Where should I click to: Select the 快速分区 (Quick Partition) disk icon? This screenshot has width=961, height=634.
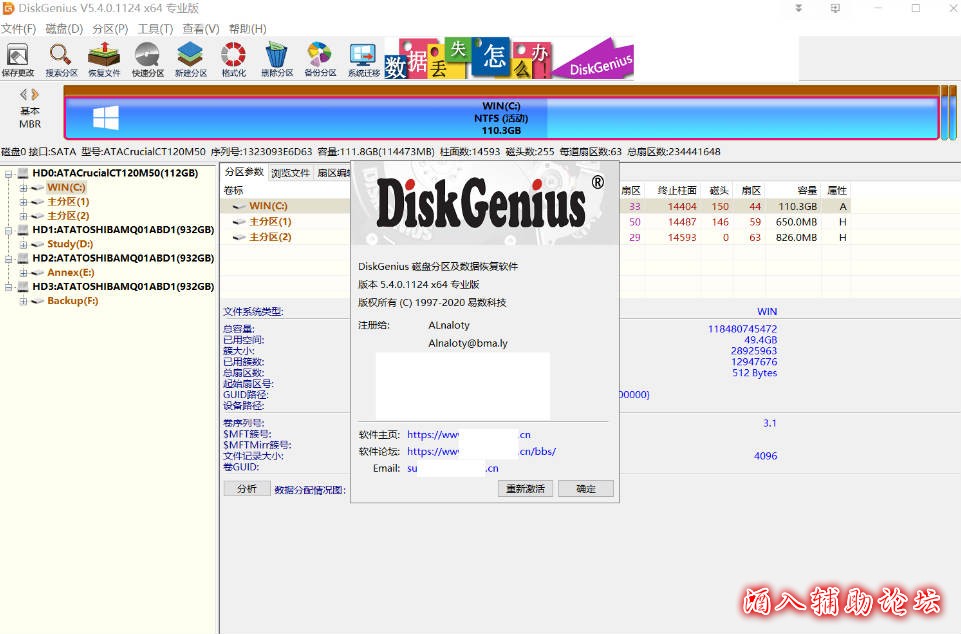point(147,59)
